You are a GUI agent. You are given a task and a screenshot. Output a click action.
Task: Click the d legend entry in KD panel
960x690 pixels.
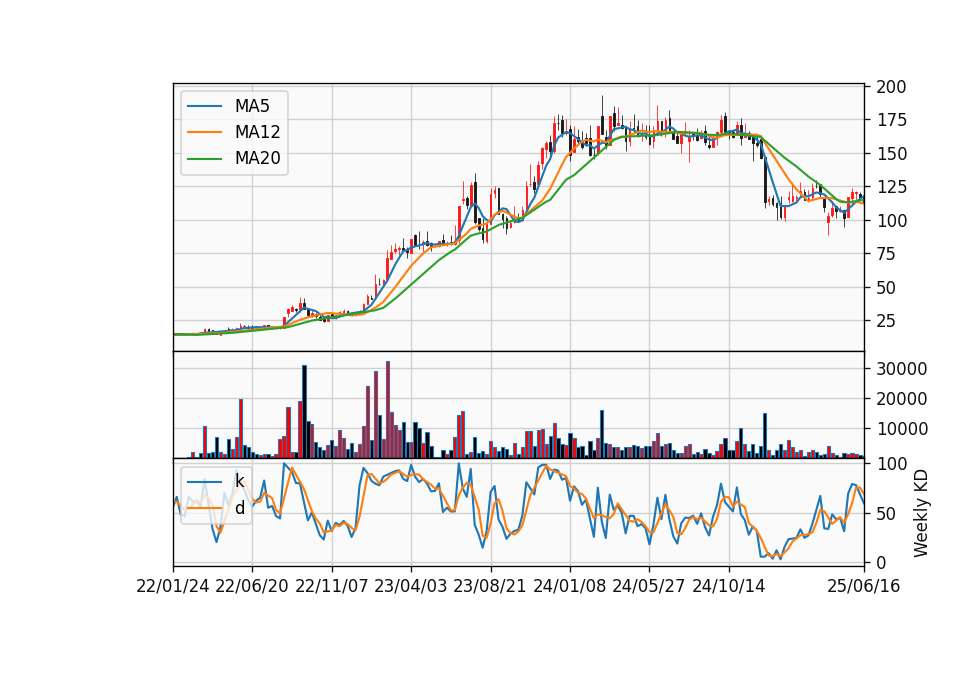point(216,508)
